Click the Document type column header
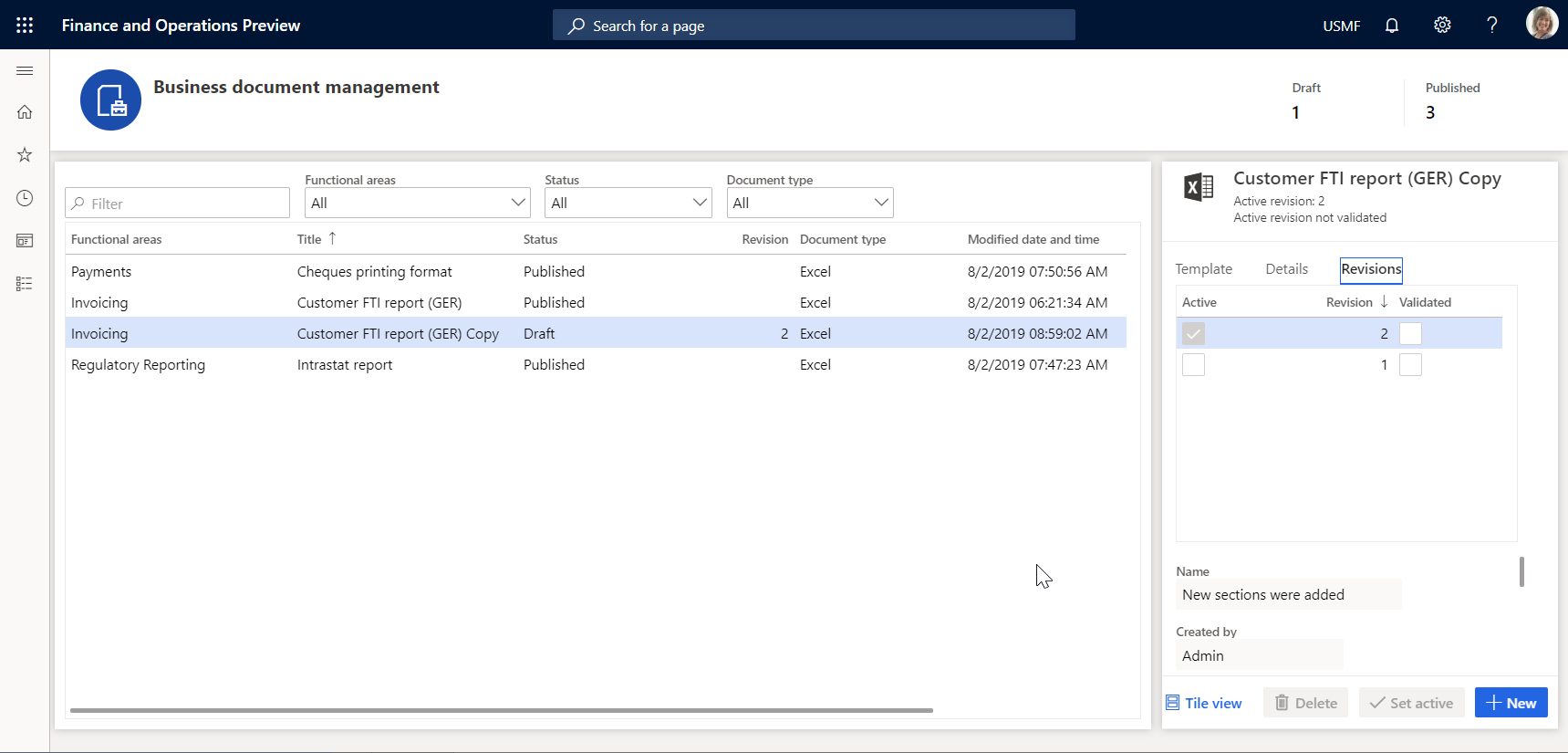This screenshot has height=753, width=1568. 843,239
